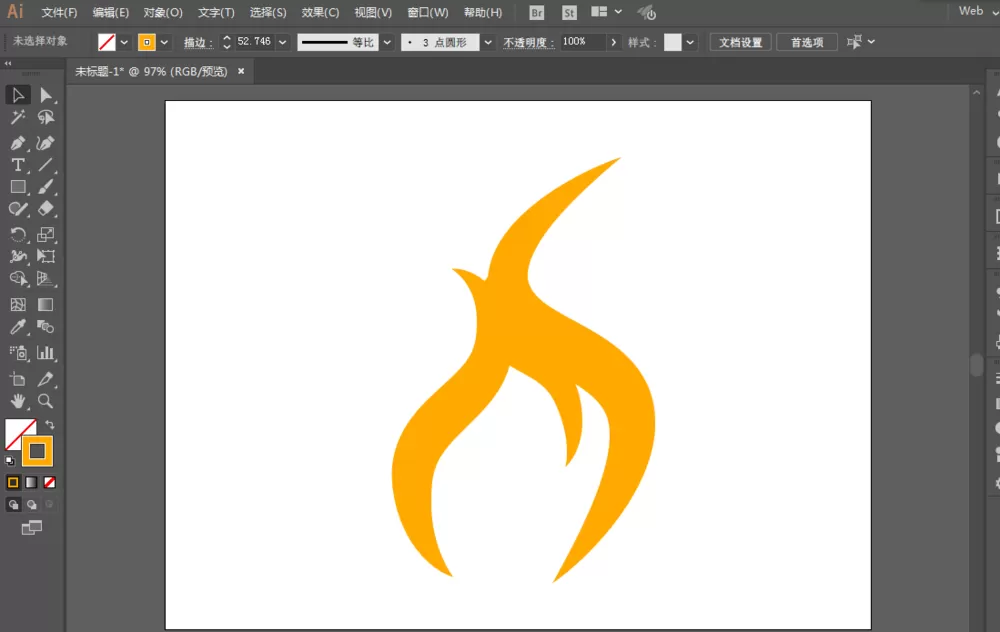
Task: Click the 文档设置 button
Action: pos(740,42)
